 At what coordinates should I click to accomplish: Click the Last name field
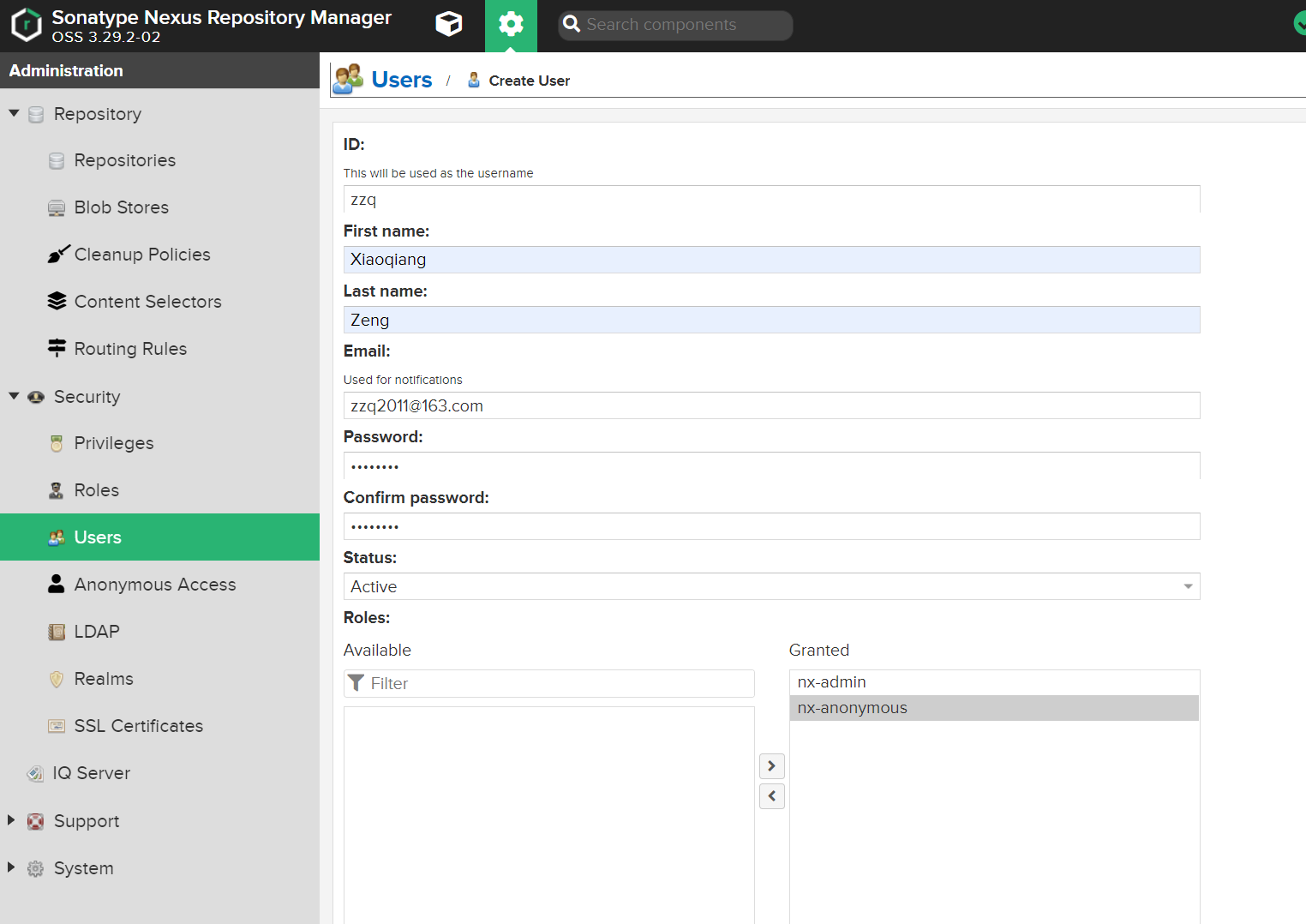pyautogui.click(x=771, y=320)
